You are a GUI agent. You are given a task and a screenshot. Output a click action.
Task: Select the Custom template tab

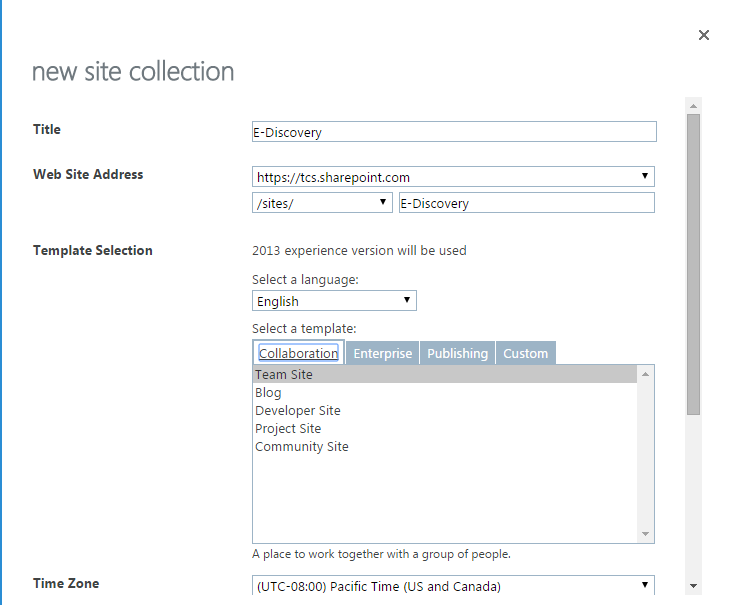tap(525, 353)
